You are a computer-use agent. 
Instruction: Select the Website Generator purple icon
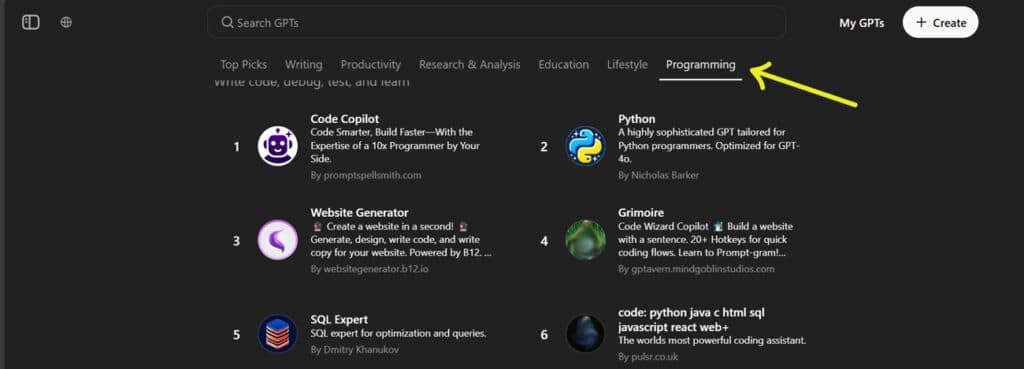pos(278,240)
